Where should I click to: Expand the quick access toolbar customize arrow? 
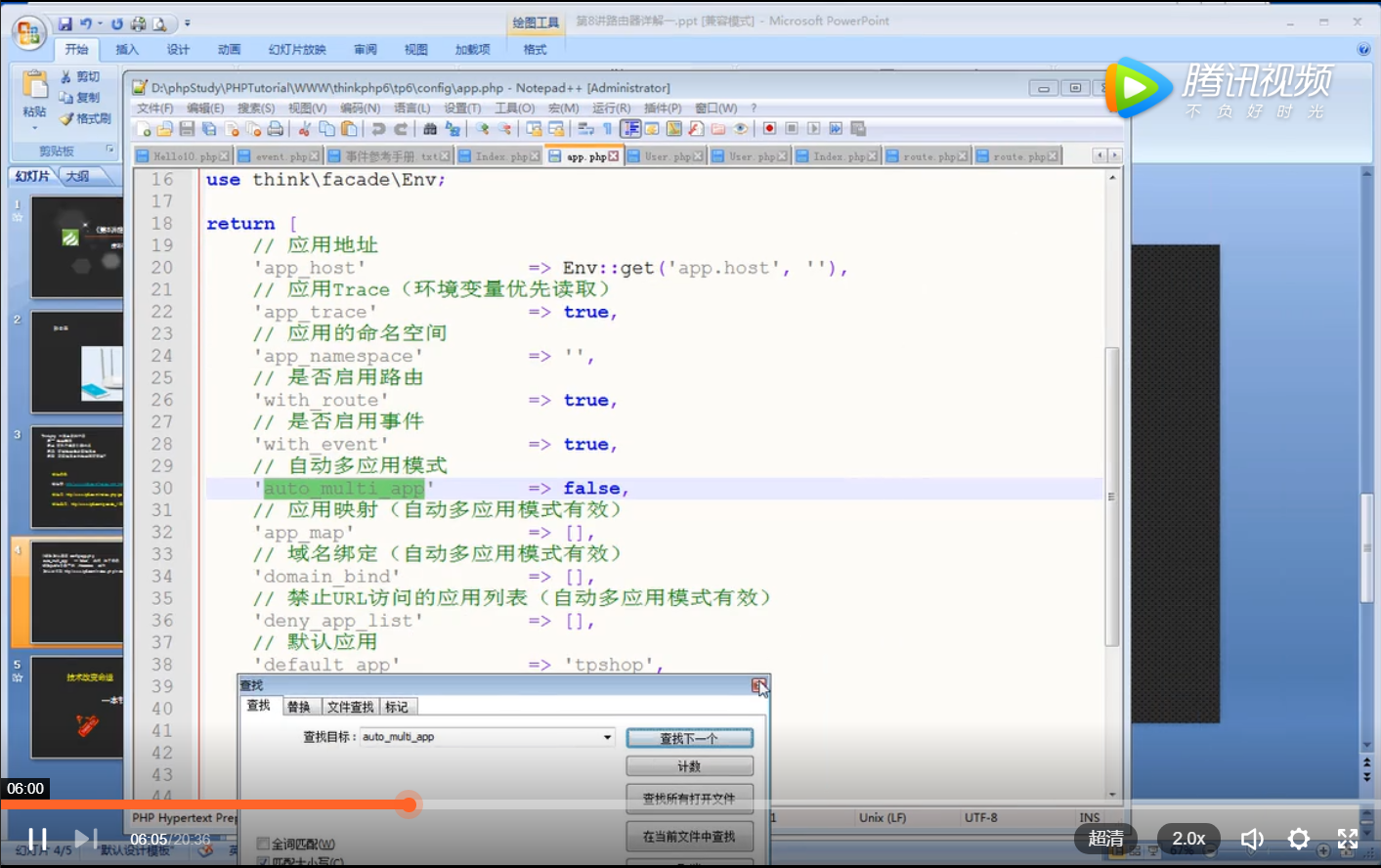[188, 23]
